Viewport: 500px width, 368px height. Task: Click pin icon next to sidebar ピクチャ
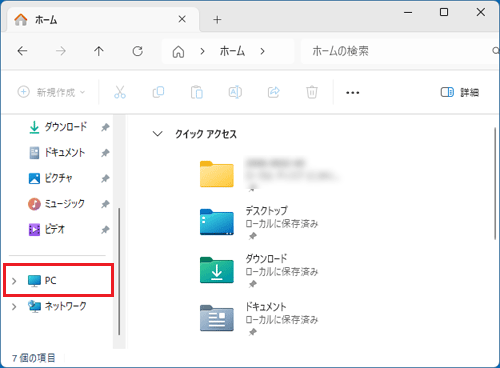point(105,178)
